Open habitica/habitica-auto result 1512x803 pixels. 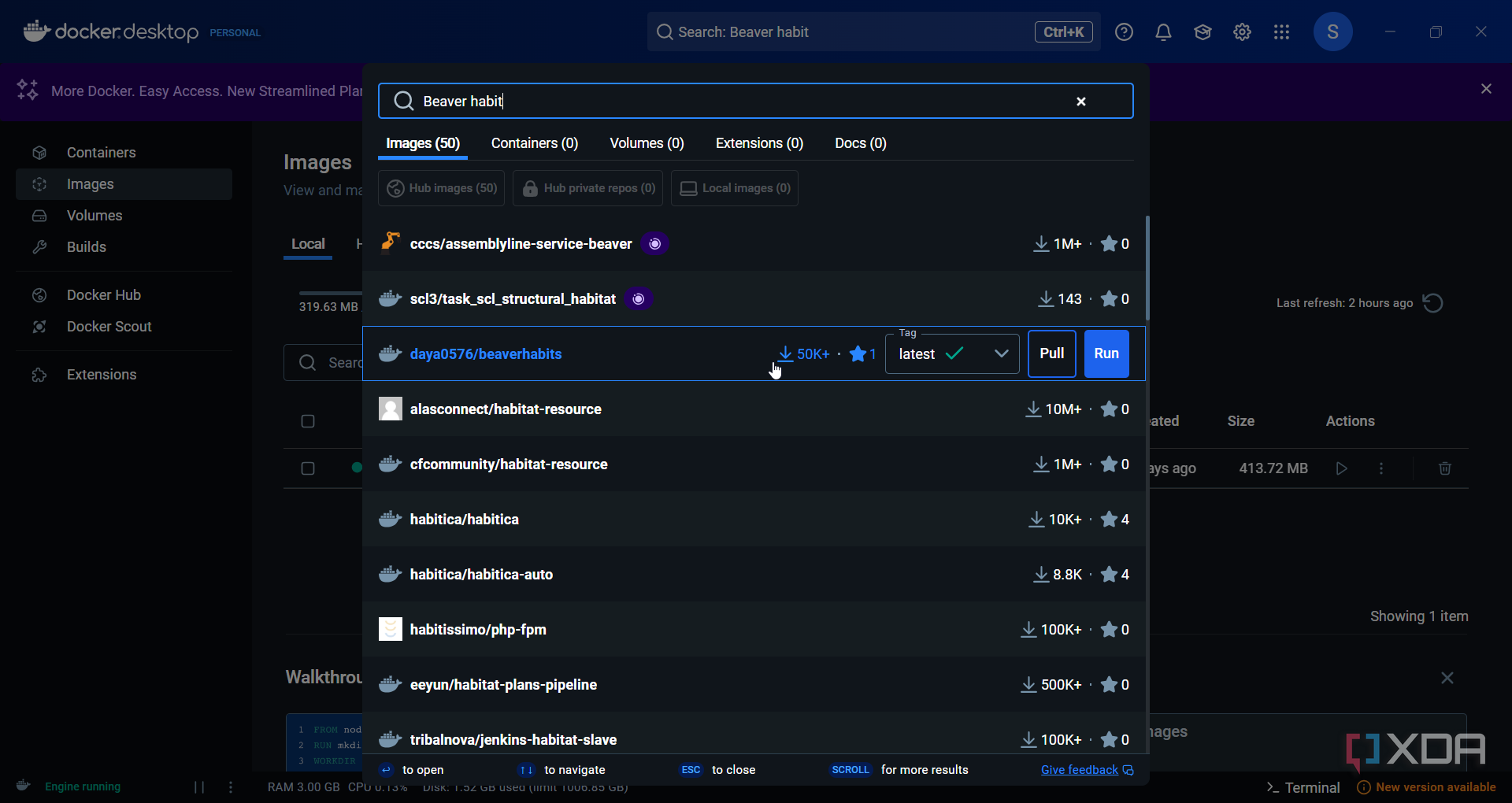pyautogui.click(x=754, y=575)
